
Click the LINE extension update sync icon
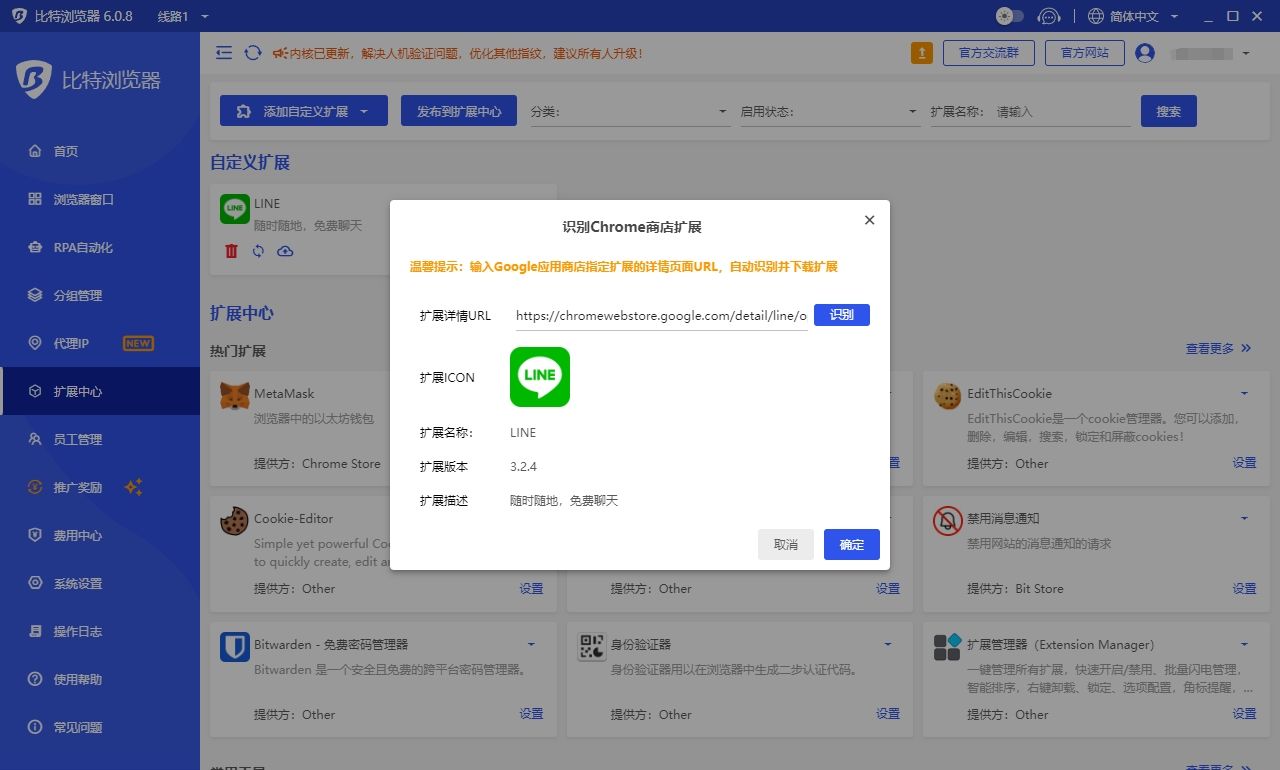coord(258,251)
